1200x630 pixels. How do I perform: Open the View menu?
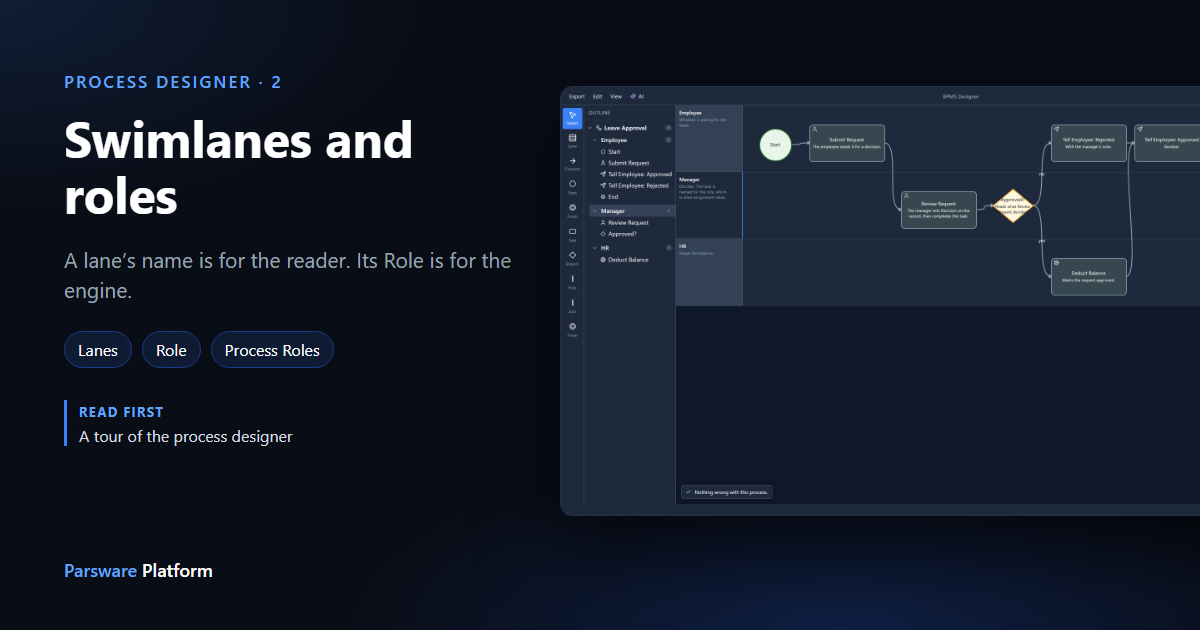tap(616, 96)
